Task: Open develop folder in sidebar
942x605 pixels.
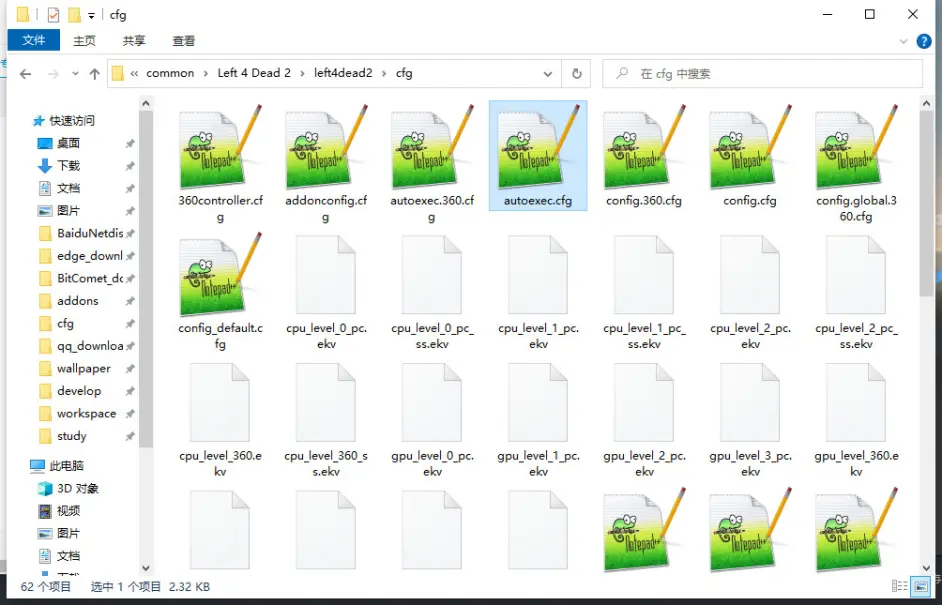Action: (x=79, y=391)
